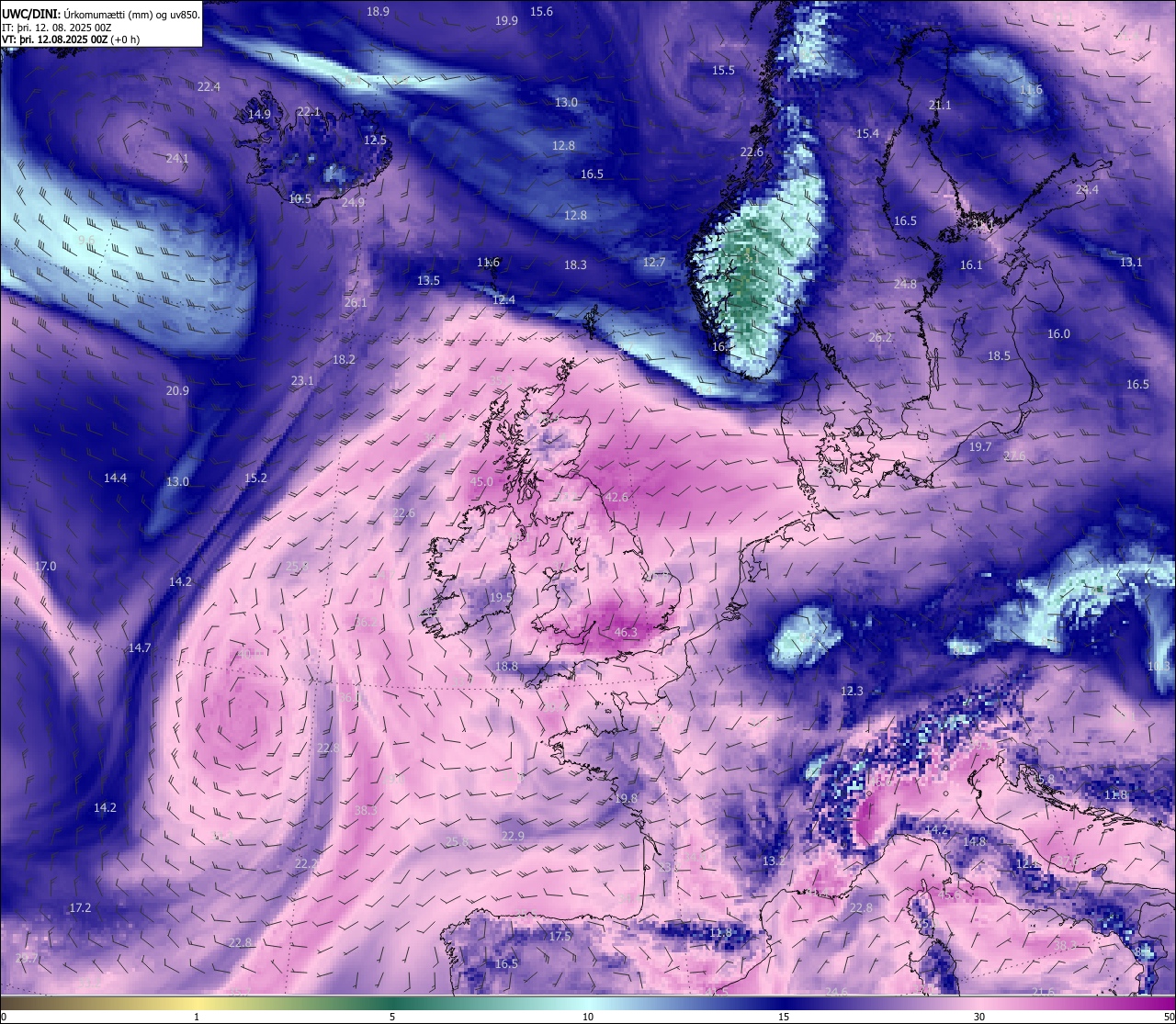This screenshot has width=1176, height=1024.
Task: Click the 15 tick on the color scale
Action: click(x=784, y=1017)
